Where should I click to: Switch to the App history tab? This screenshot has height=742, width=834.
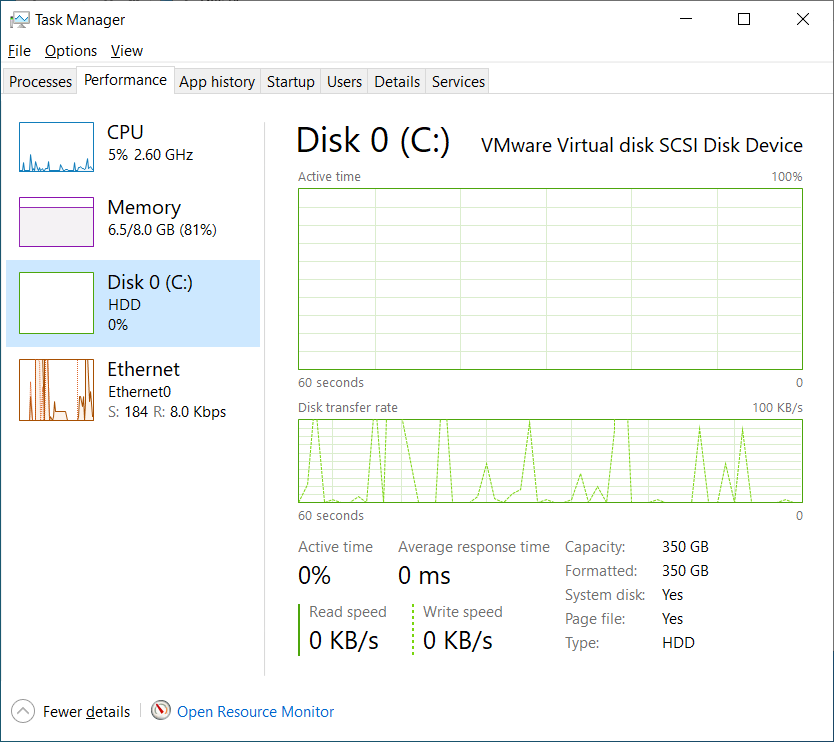click(217, 82)
